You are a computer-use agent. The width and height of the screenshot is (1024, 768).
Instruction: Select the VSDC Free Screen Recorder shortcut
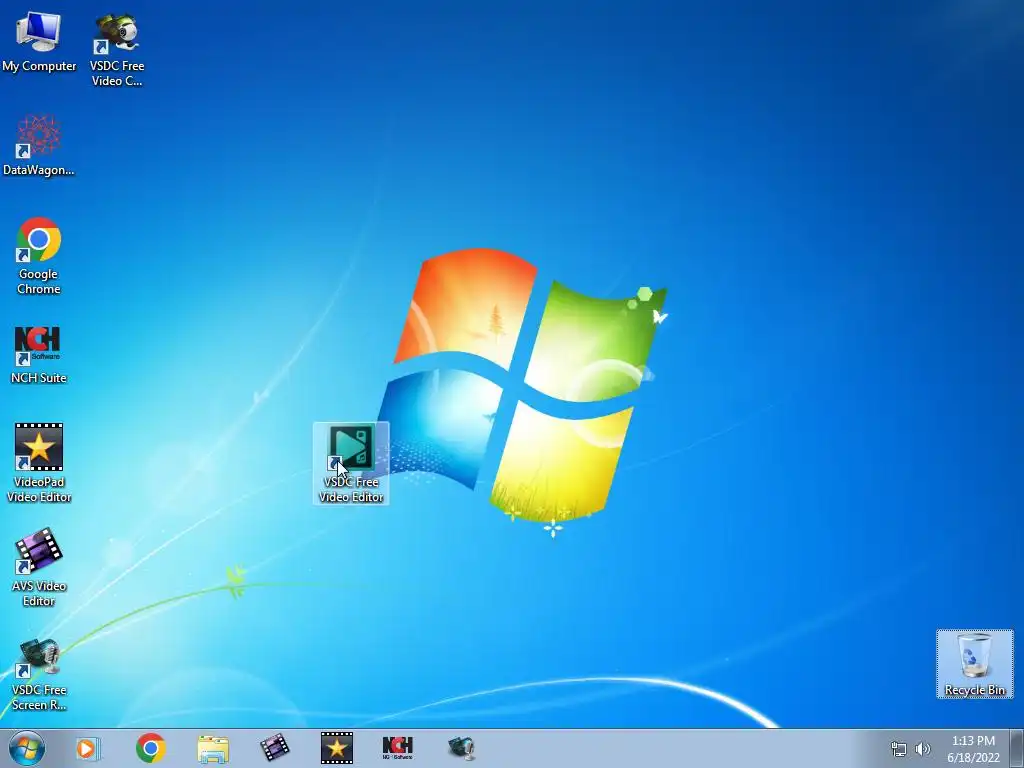tap(39, 674)
